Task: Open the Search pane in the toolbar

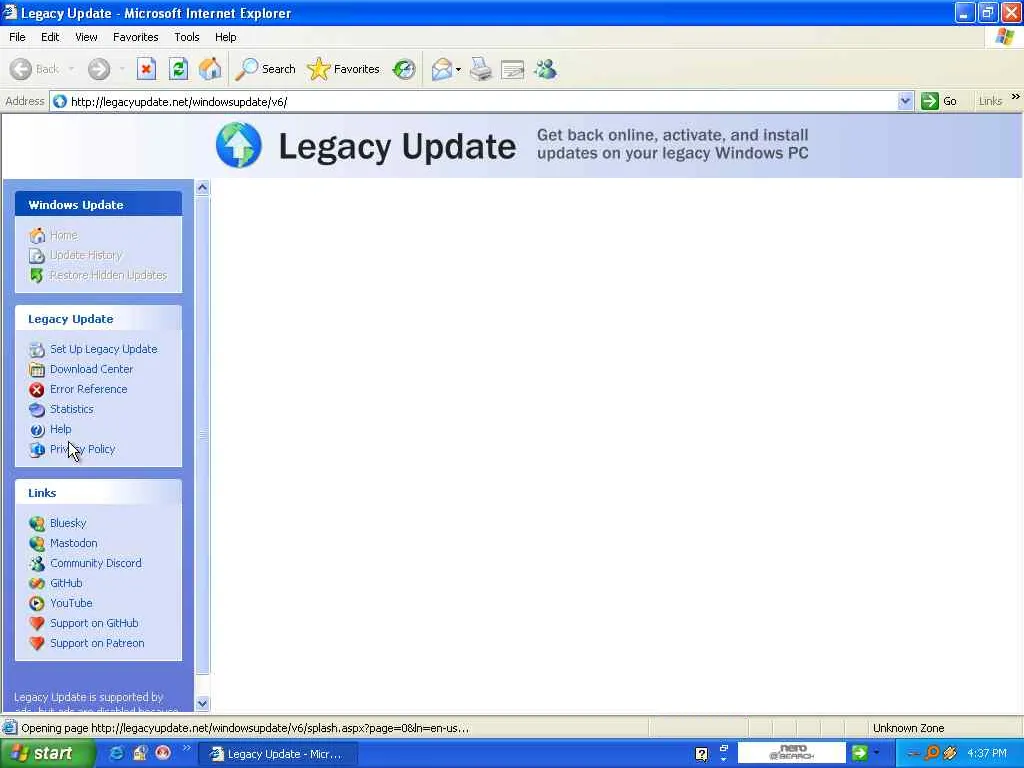Action: pos(266,69)
